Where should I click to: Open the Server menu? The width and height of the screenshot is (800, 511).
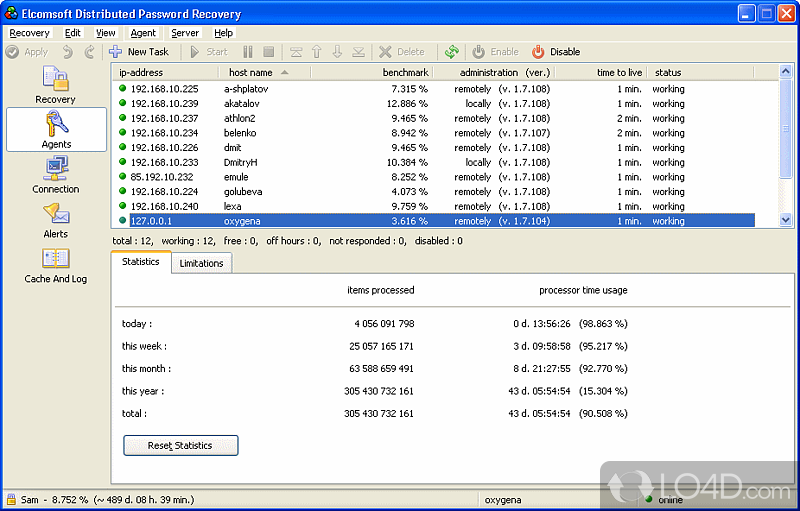[184, 33]
